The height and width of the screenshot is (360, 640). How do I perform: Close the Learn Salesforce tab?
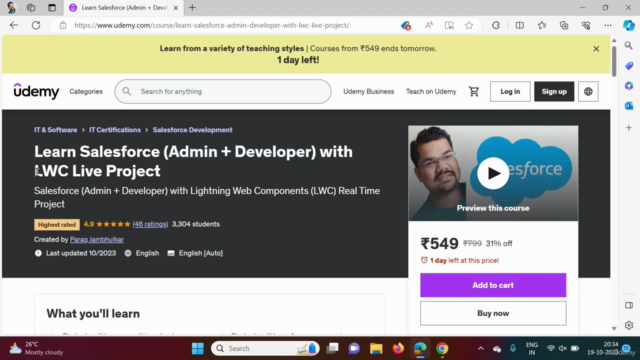pos(176,8)
